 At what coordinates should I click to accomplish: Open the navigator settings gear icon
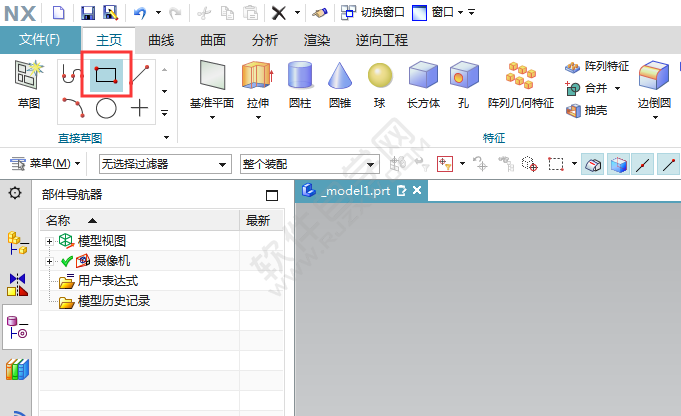[x=15, y=193]
